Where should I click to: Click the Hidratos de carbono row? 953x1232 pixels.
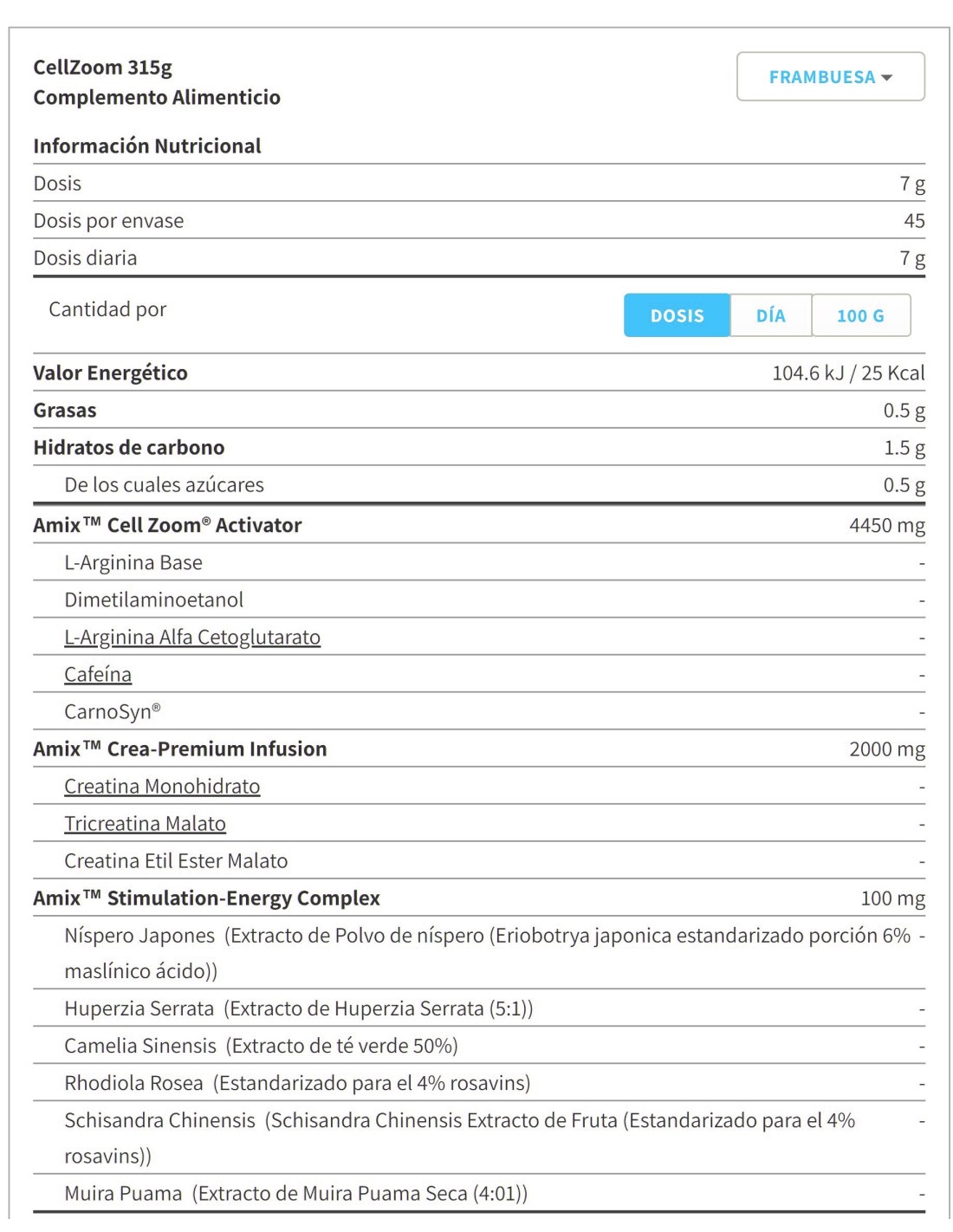pos(479,447)
